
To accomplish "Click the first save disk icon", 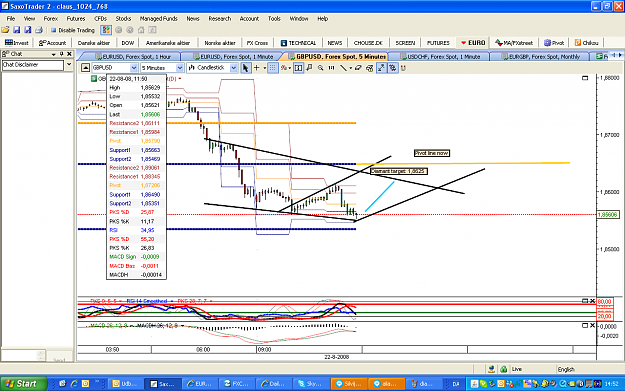I will pyautogui.click(x=16, y=30).
